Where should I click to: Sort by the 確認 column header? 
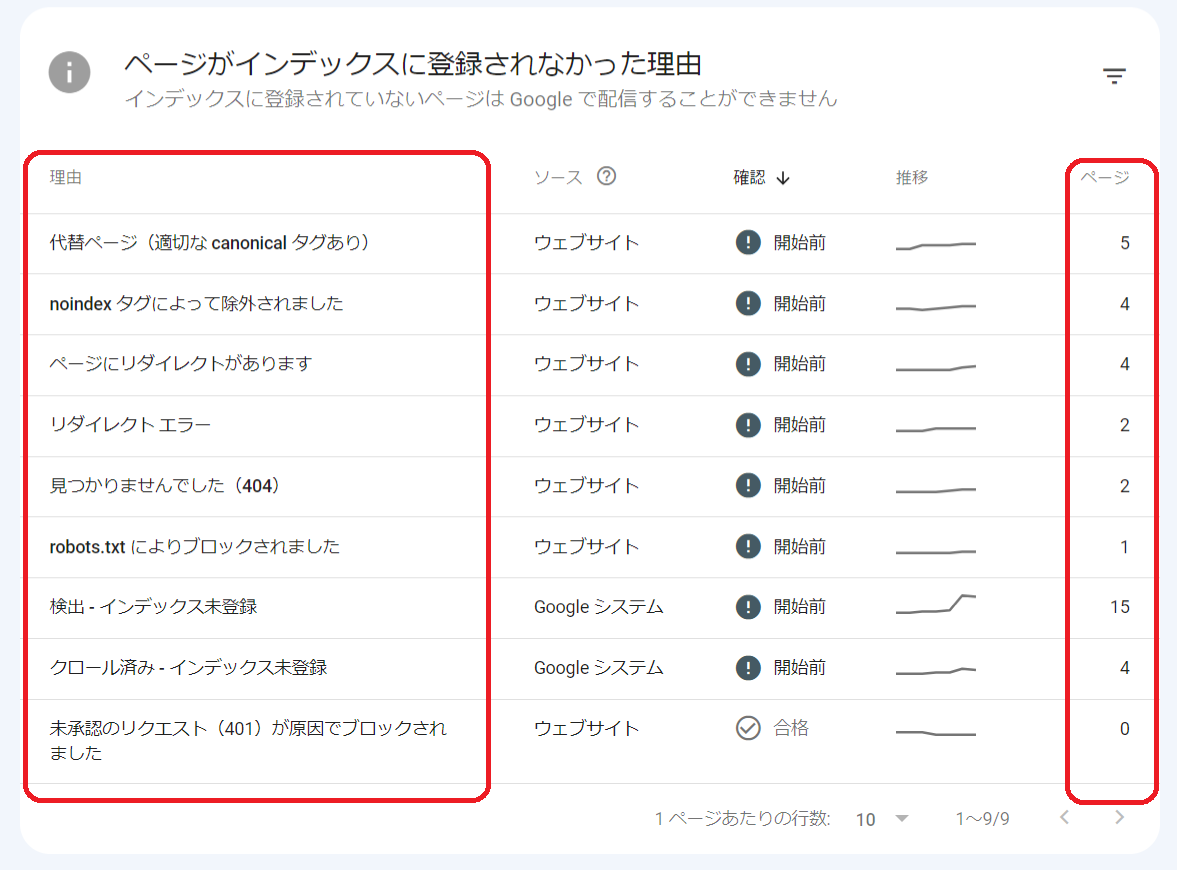[749, 177]
